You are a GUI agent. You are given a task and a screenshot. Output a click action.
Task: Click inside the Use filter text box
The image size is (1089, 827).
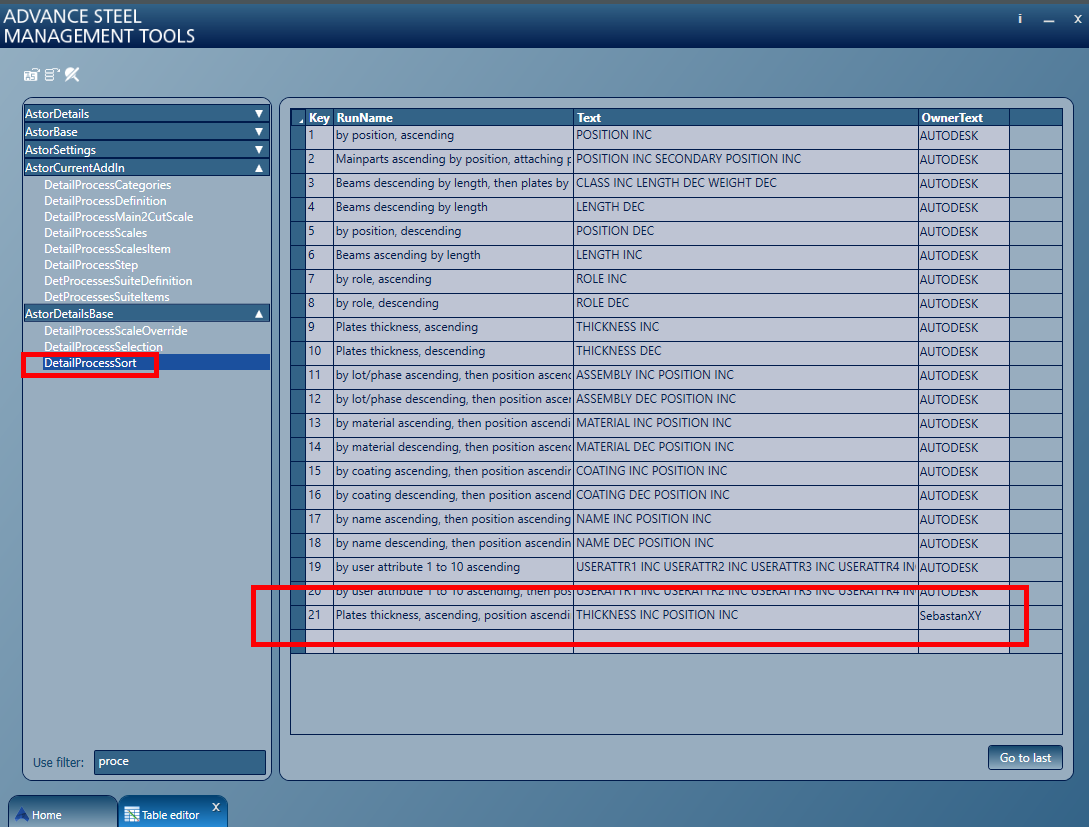(179, 762)
